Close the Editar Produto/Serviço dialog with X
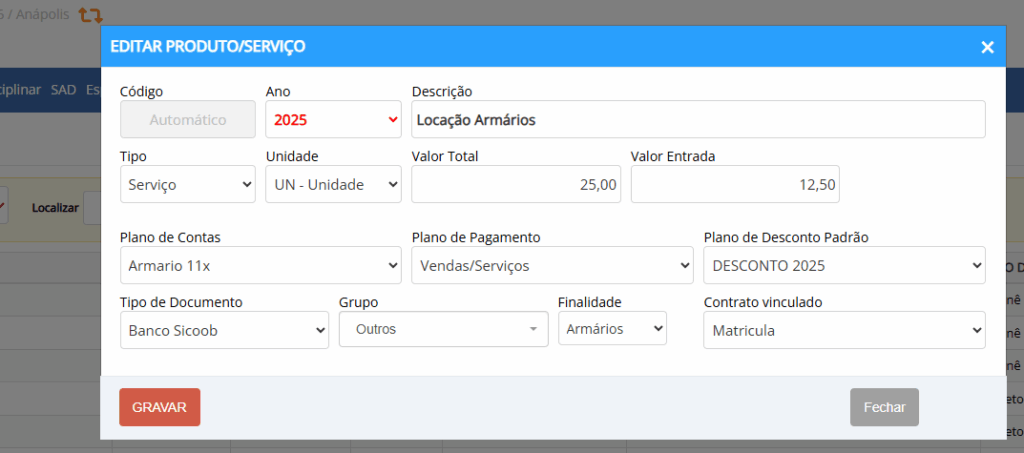Image resolution: width=1024 pixels, height=453 pixels. pos(987,47)
